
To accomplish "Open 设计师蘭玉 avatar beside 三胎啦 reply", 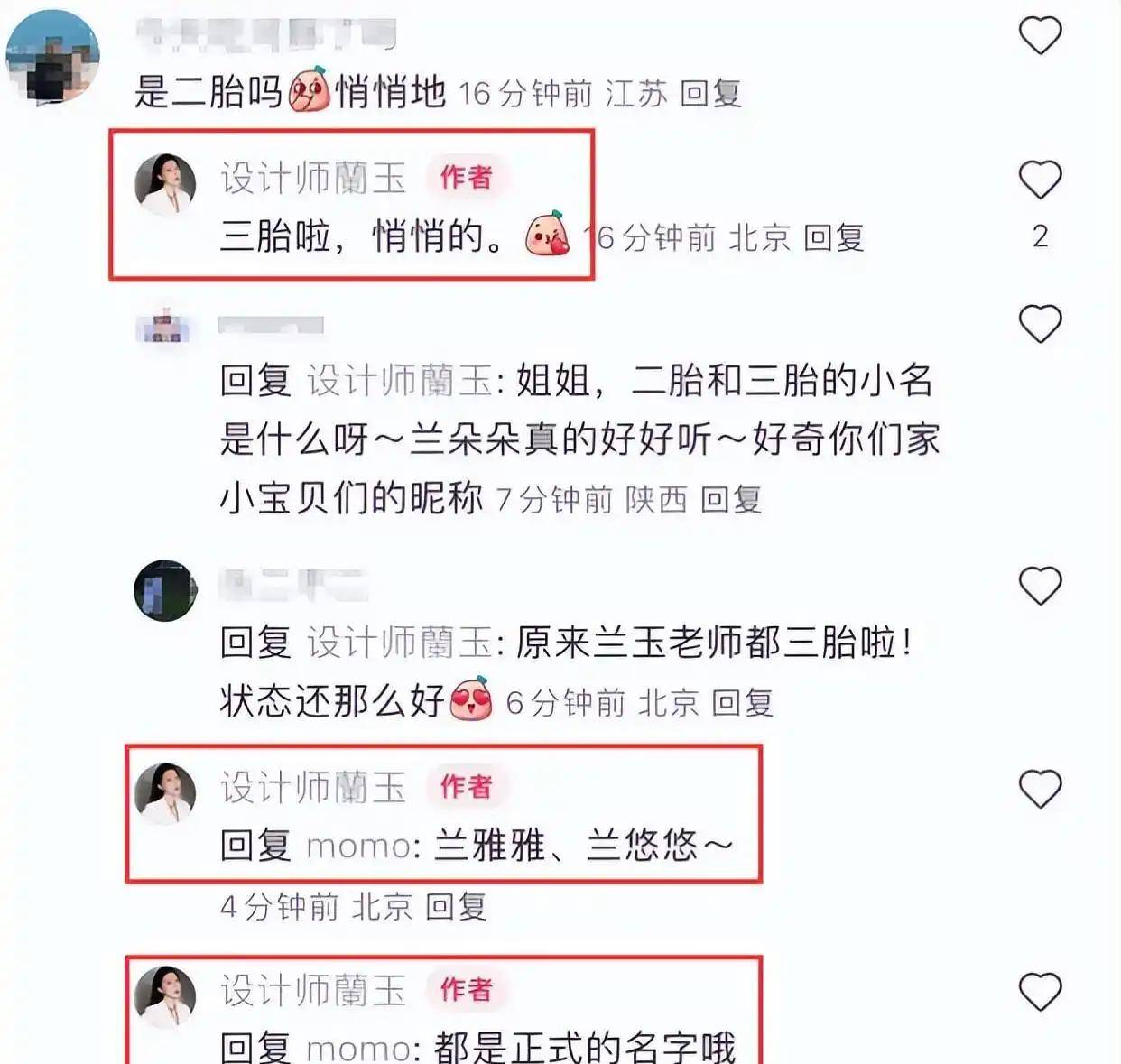I will (x=165, y=184).
